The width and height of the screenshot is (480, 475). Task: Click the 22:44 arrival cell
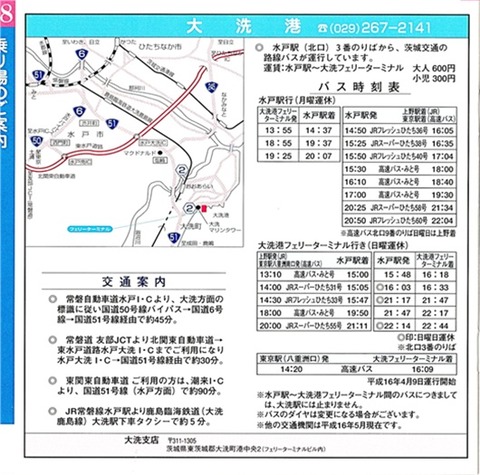click(435, 326)
